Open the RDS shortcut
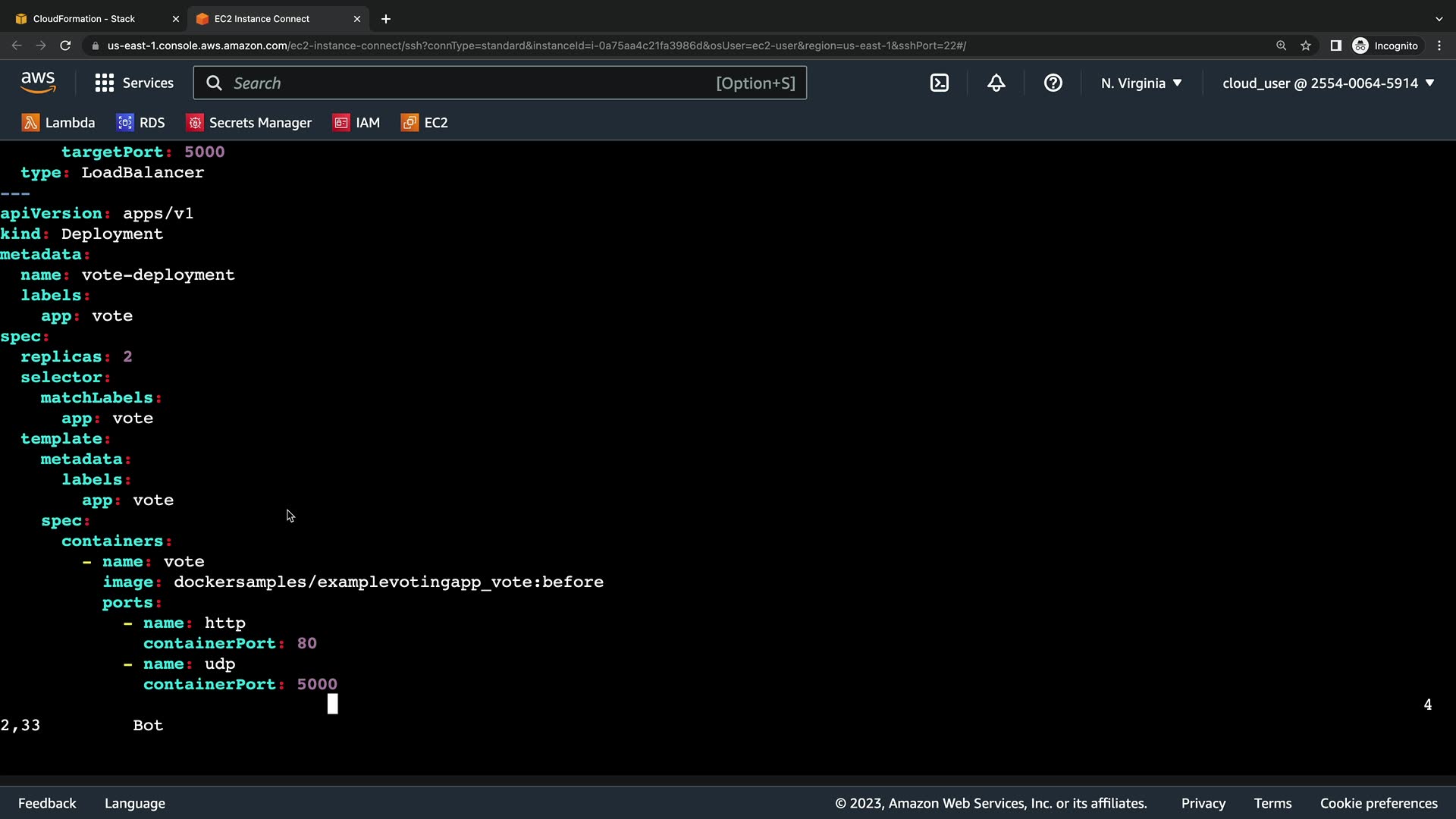The height and width of the screenshot is (819, 1456). [x=140, y=123]
